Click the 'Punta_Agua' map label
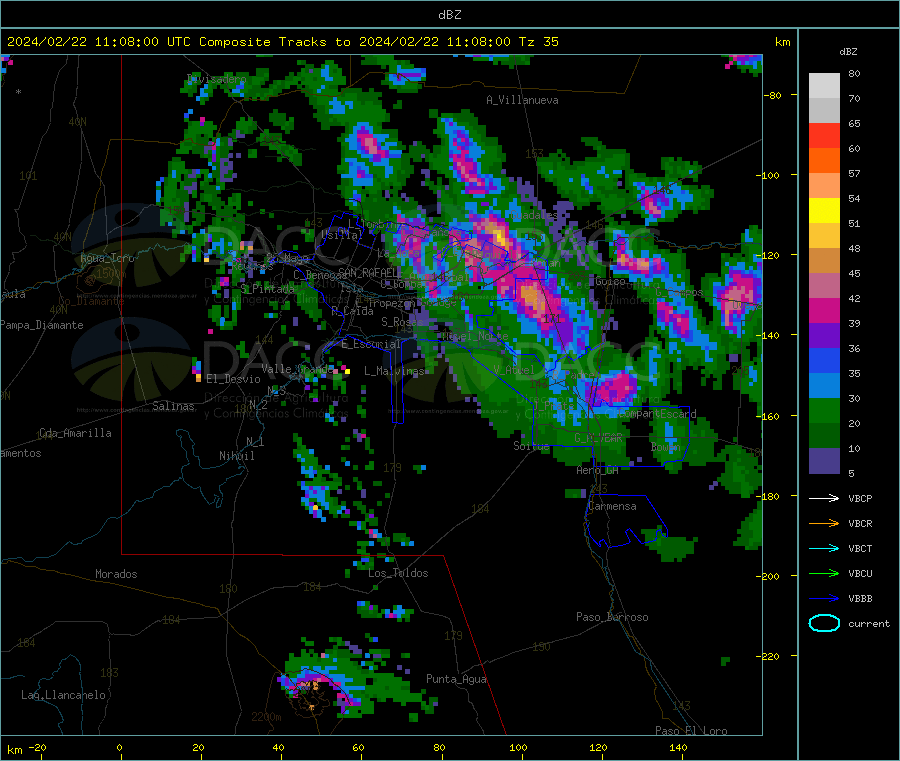 456,679
